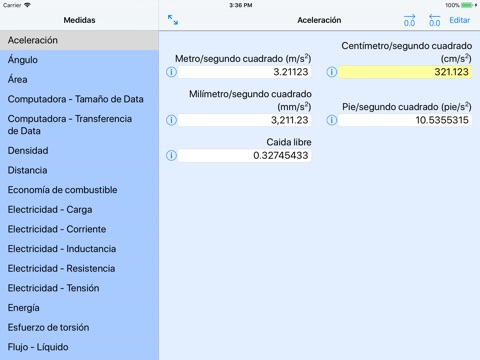Open info for Metro/segundo cuadrado unit
The image size is (480, 360).
click(171, 72)
